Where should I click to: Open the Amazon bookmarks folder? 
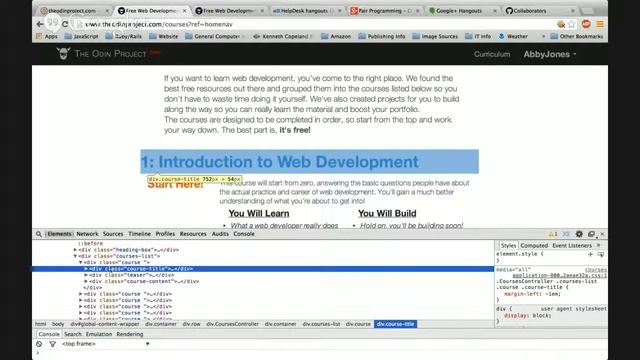[336, 36]
